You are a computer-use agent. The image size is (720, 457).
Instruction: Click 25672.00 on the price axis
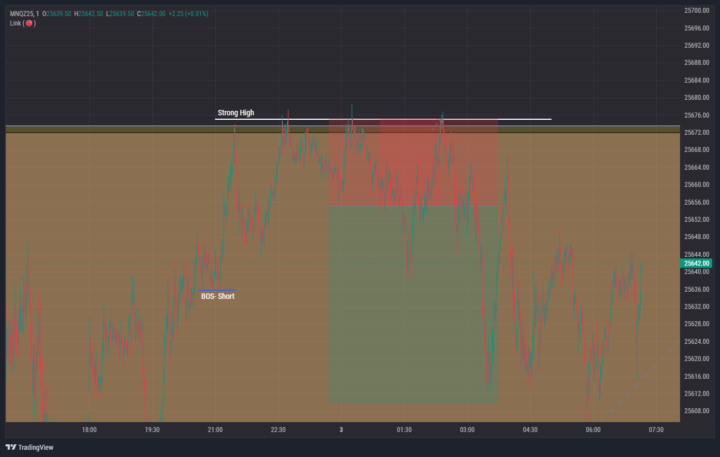697,132
